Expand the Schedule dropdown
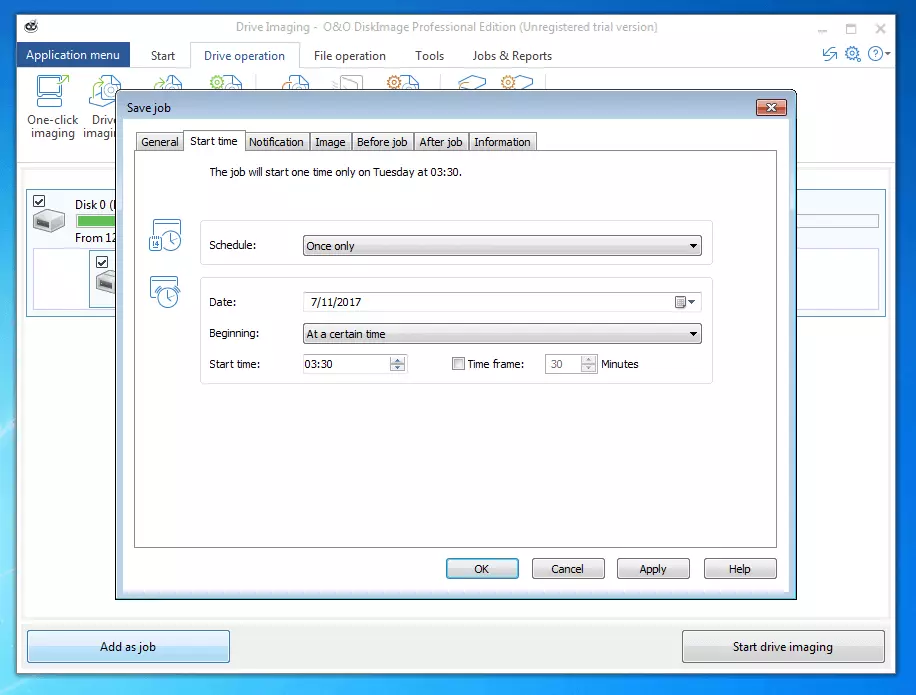Viewport: 916px width, 695px height. coord(693,246)
